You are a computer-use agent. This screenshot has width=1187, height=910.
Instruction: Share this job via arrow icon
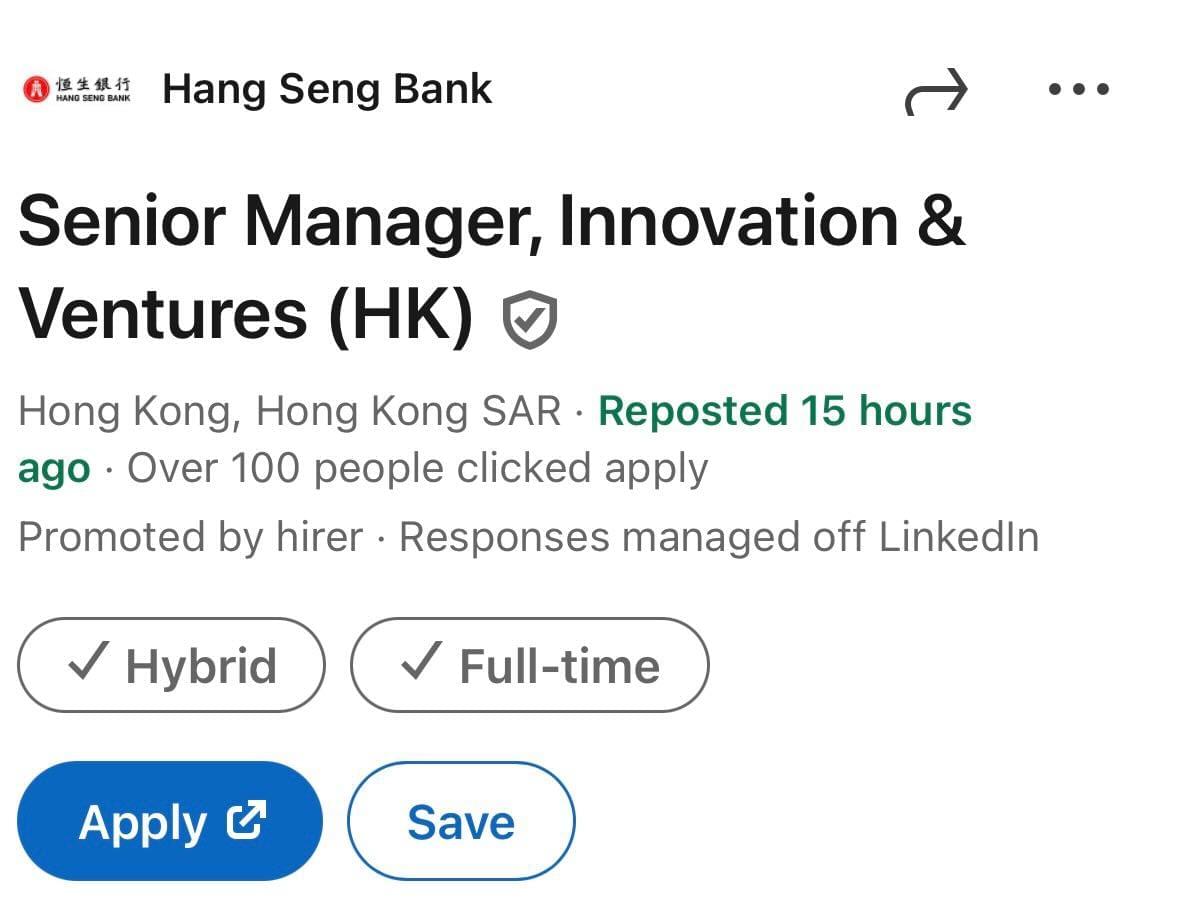(936, 91)
